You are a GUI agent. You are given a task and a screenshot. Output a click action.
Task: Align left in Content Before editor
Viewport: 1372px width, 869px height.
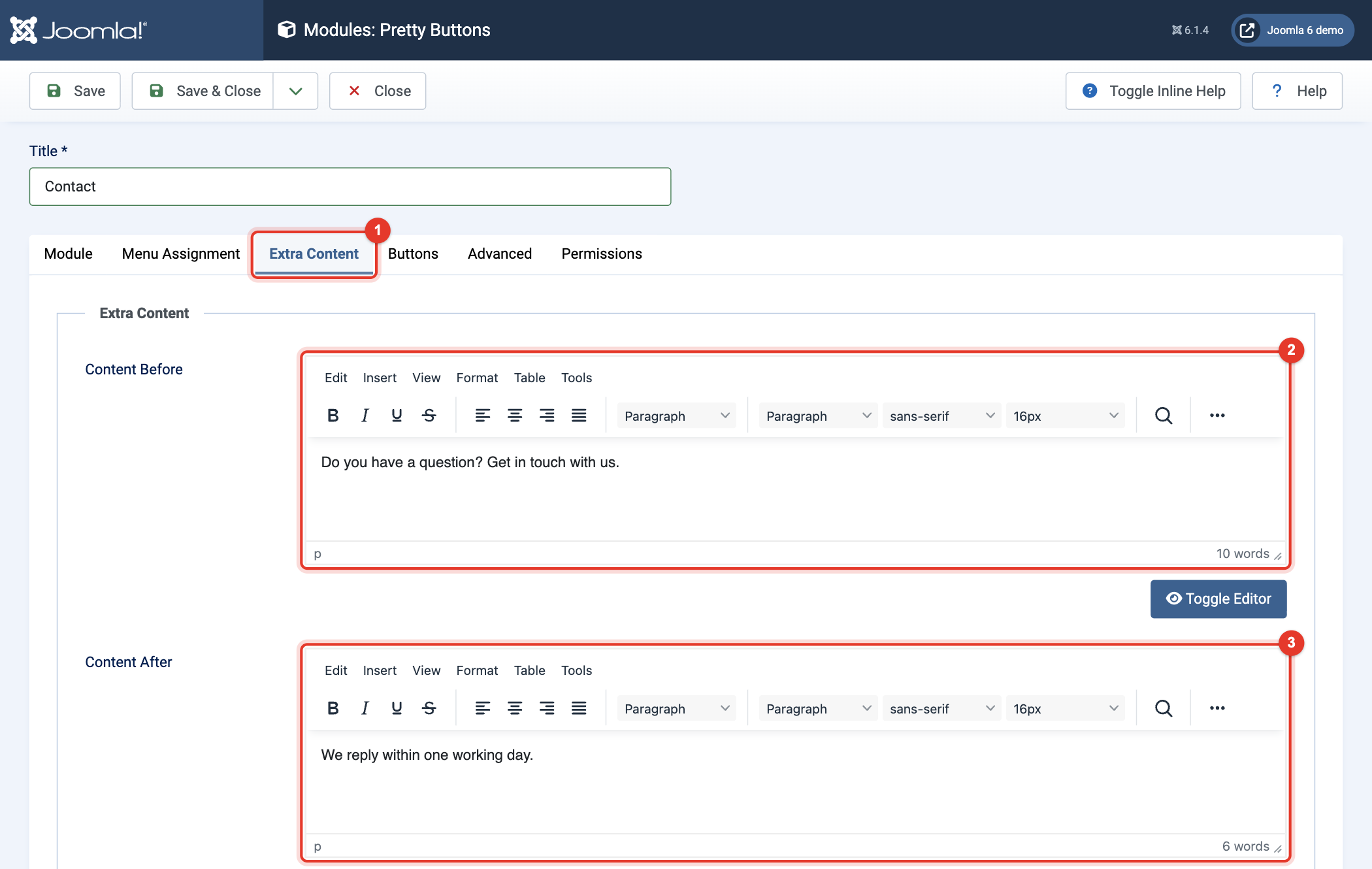pos(482,416)
